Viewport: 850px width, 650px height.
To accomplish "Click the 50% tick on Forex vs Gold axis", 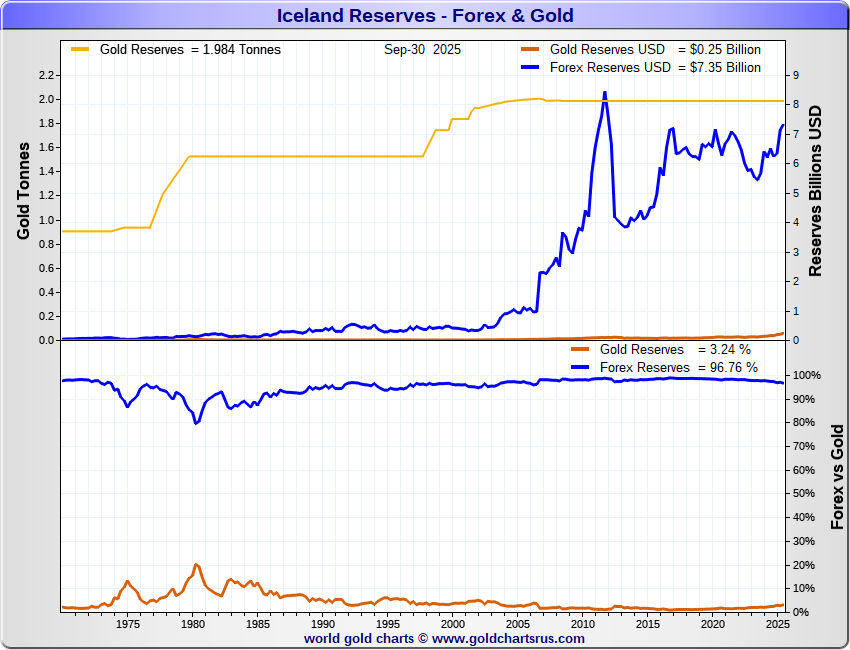I will tap(804, 493).
